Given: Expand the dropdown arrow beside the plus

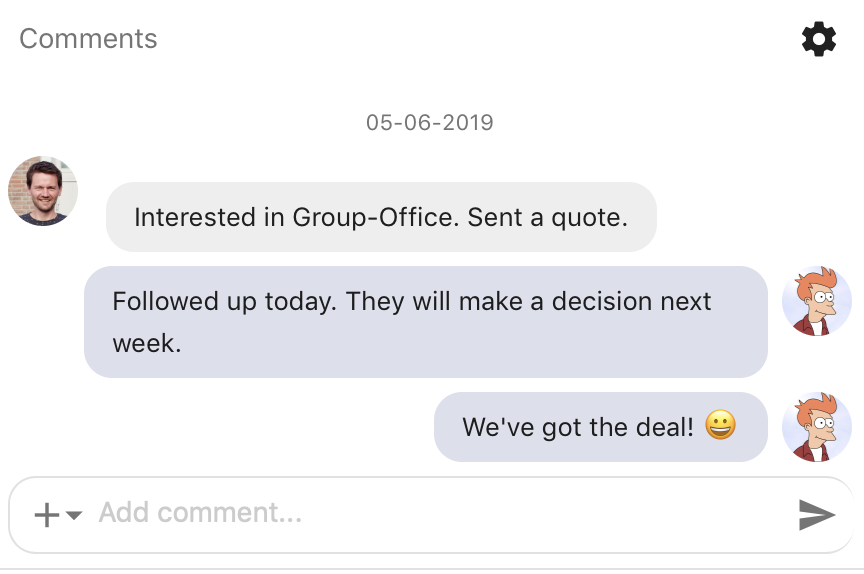Looking at the screenshot, I should 74,515.
